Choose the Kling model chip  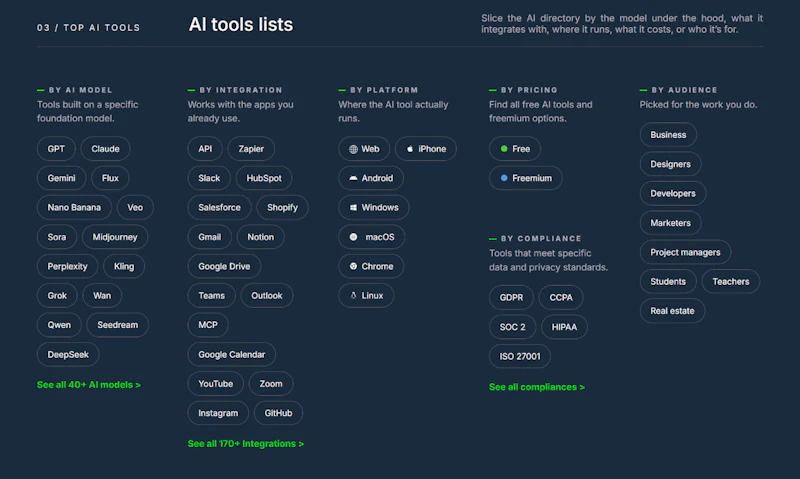(x=124, y=266)
